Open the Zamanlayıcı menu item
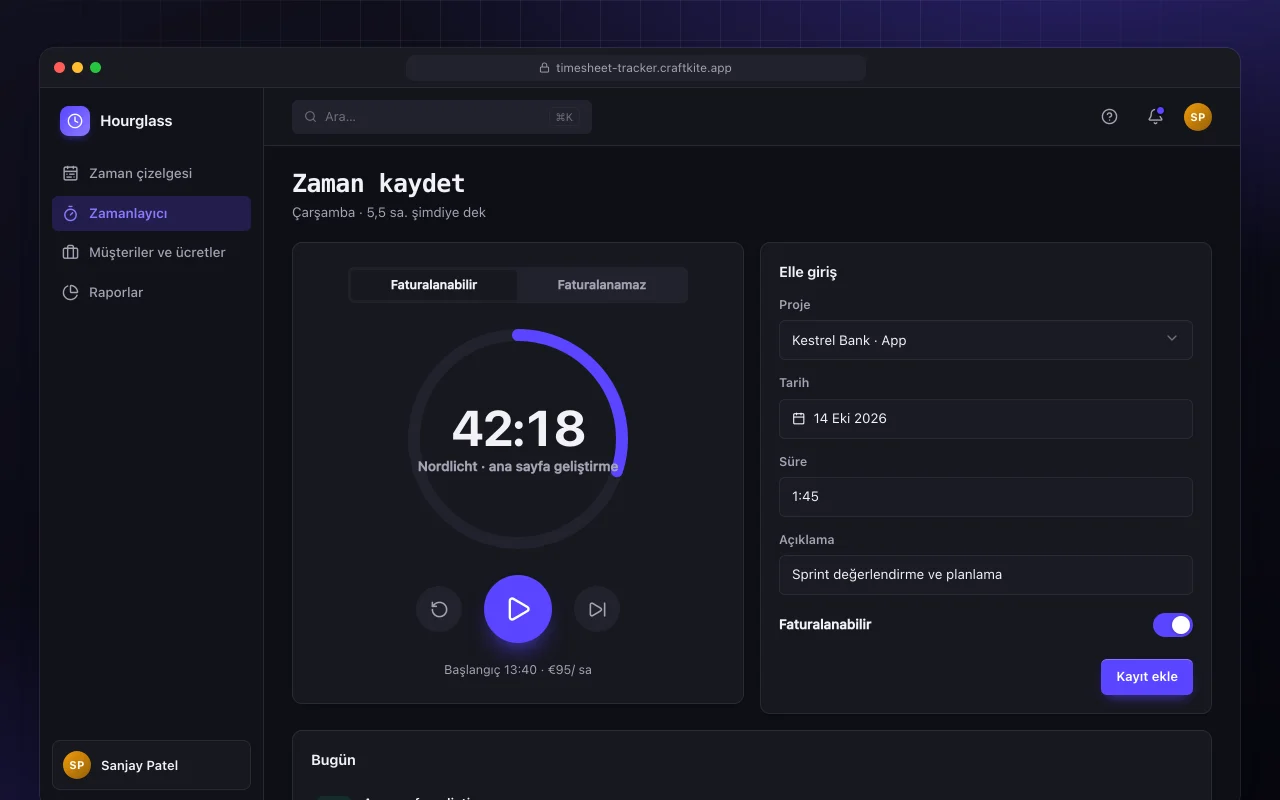The width and height of the screenshot is (1280, 800). point(151,213)
